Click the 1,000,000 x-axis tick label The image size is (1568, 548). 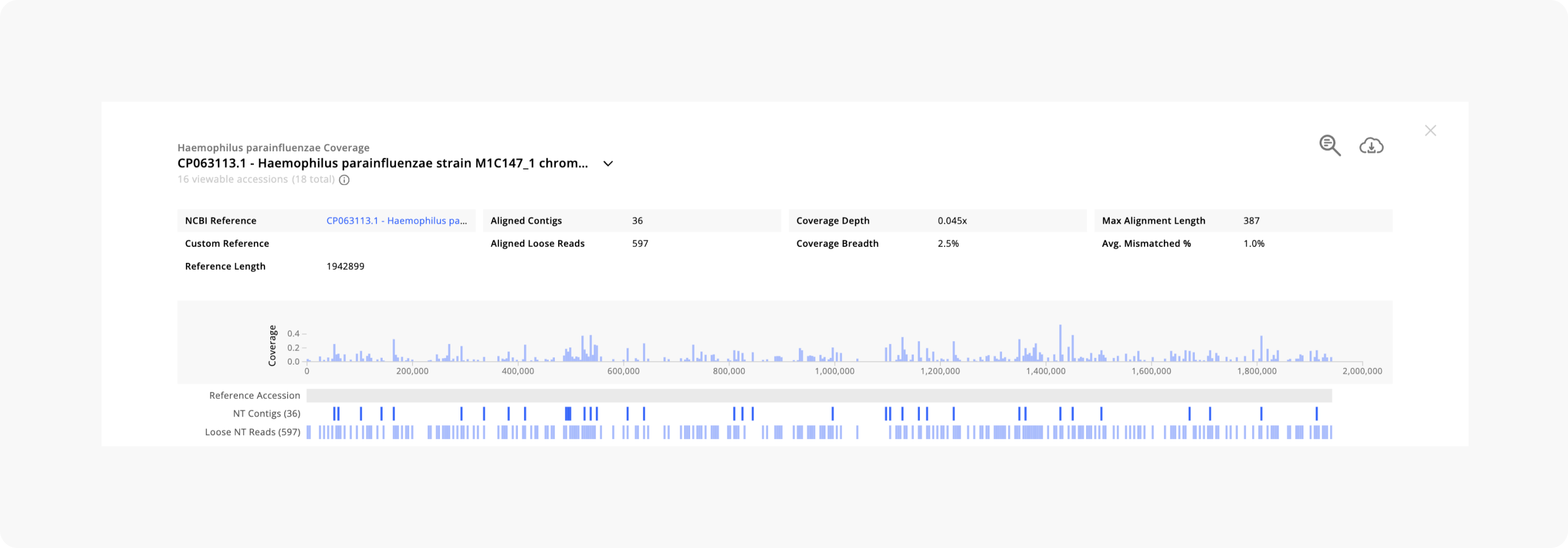(x=834, y=371)
